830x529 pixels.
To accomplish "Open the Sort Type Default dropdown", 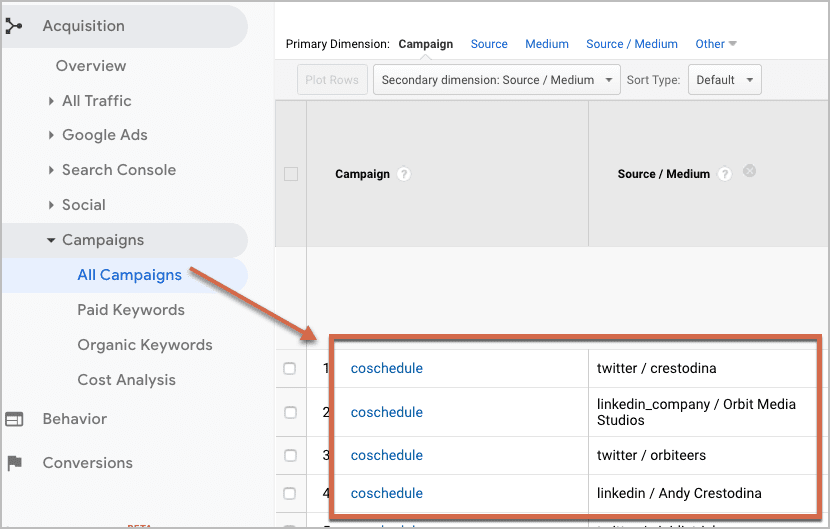I will coord(724,80).
